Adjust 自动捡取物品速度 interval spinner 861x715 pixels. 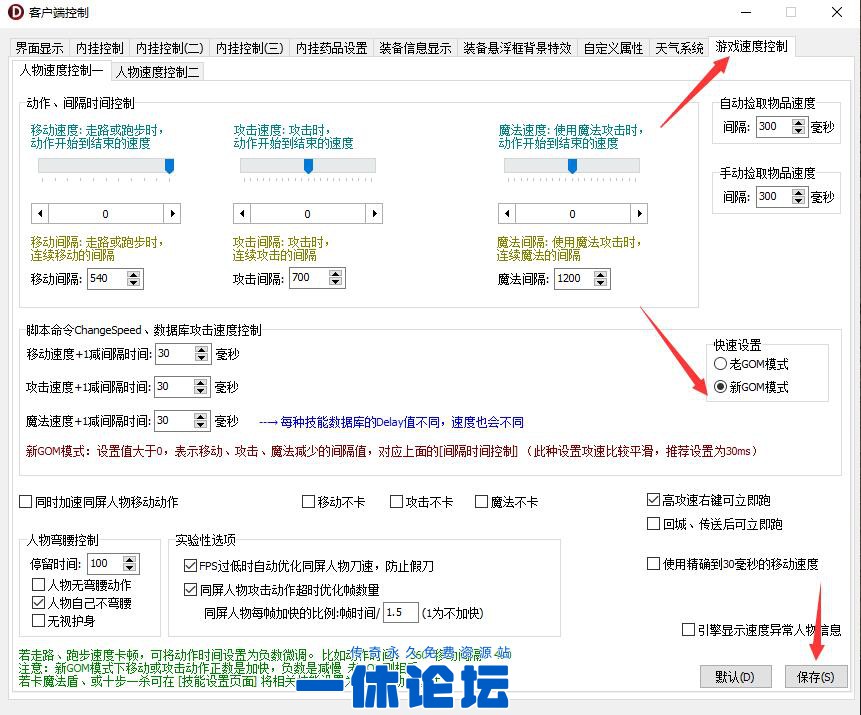pos(798,127)
